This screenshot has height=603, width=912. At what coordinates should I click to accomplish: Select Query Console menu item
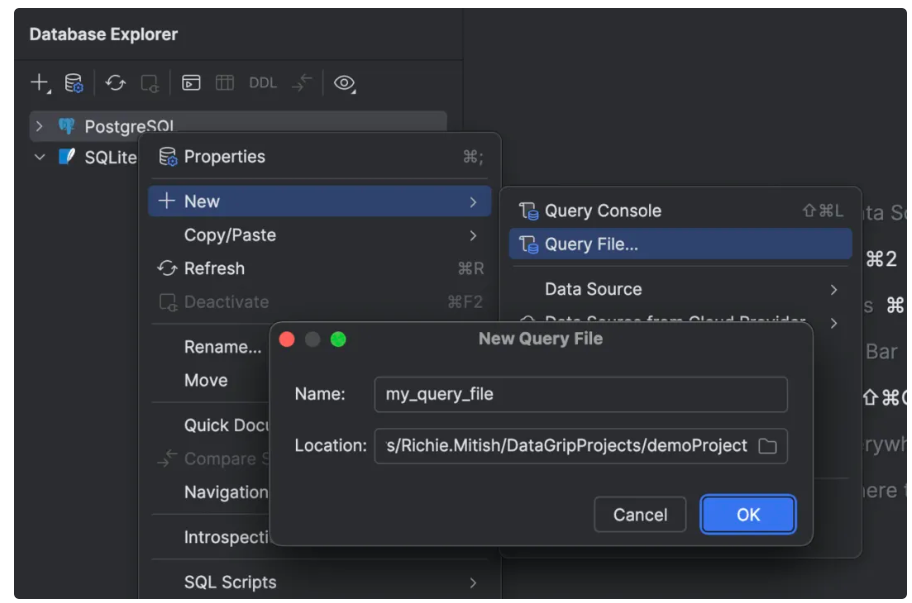pos(602,211)
